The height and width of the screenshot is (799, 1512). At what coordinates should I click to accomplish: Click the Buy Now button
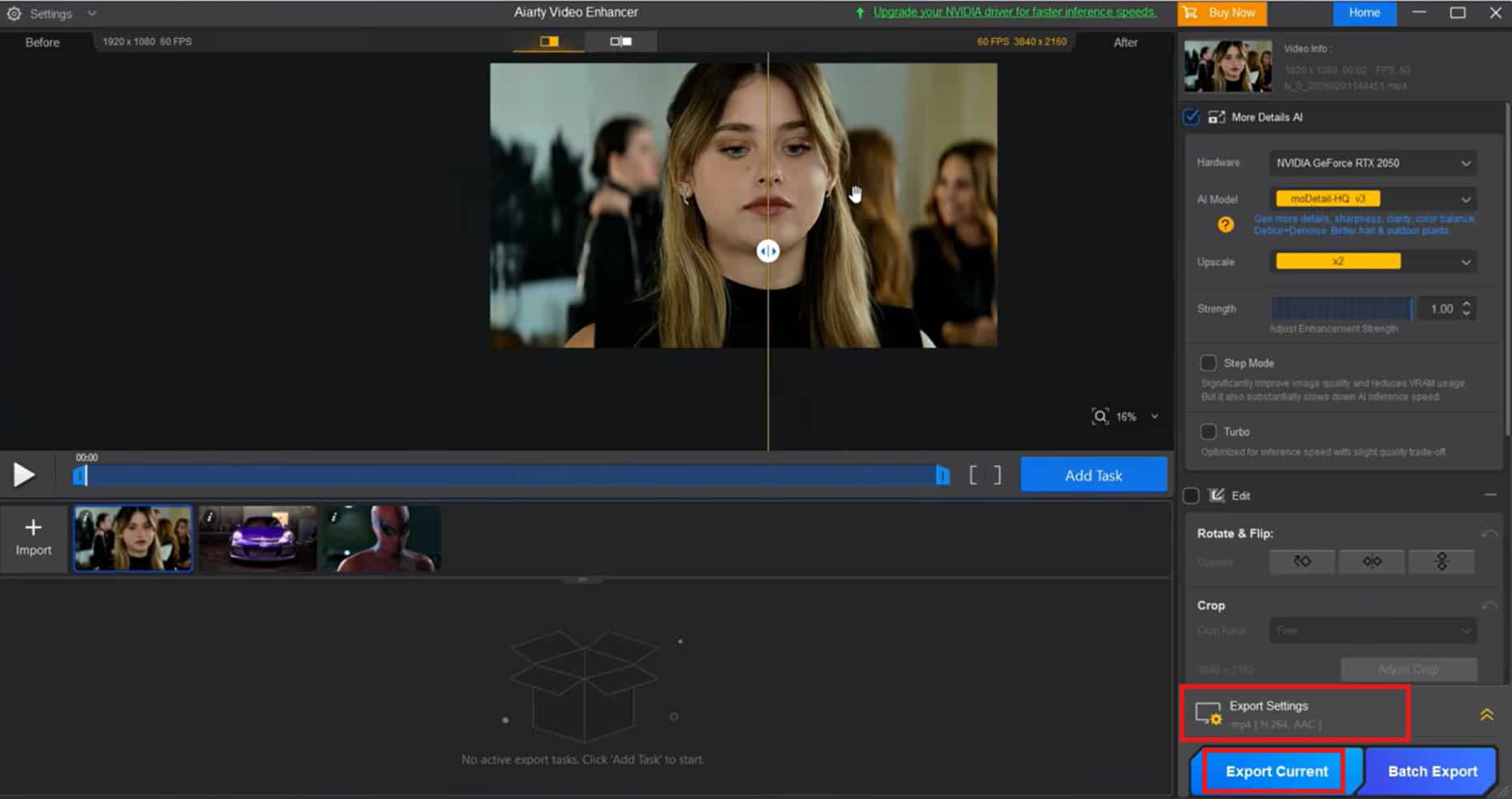click(x=1222, y=13)
